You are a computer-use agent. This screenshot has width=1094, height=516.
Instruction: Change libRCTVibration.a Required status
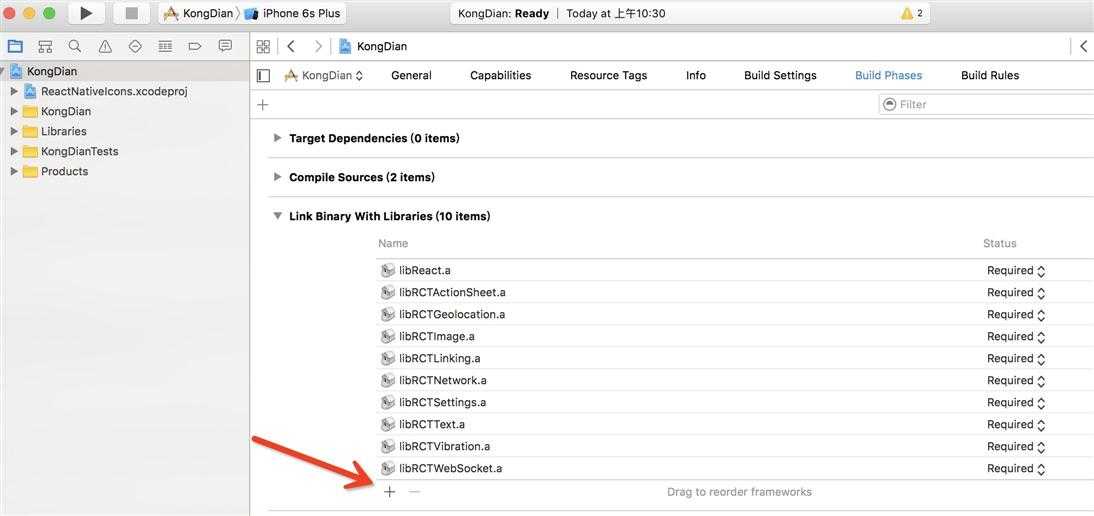tap(1016, 446)
